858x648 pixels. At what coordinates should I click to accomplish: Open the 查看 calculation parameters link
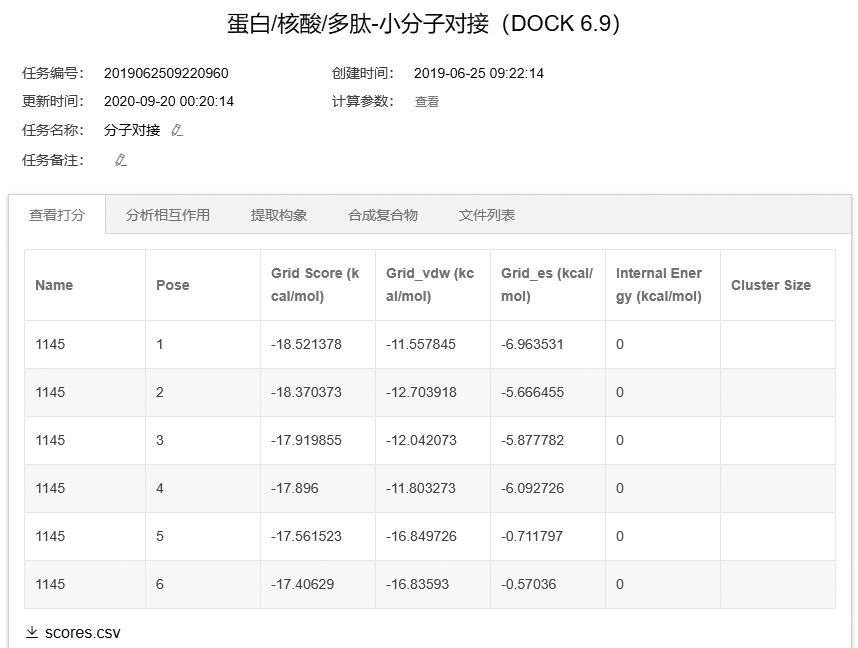point(427,102)
